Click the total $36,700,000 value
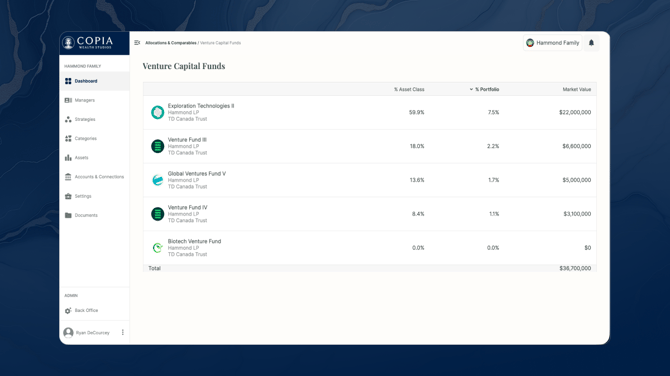Screen dimensions: 670x376 point(575,268)
